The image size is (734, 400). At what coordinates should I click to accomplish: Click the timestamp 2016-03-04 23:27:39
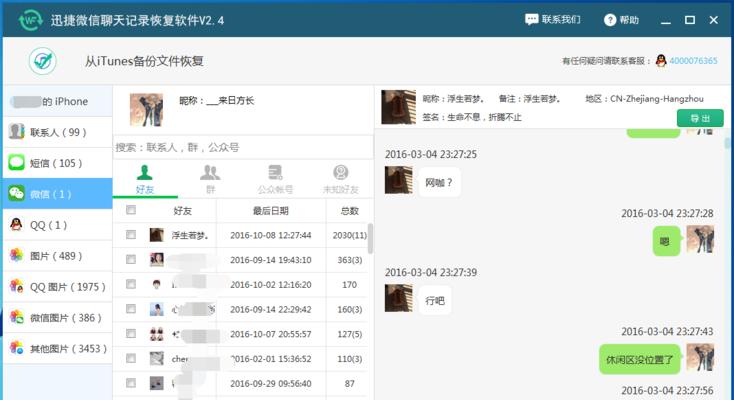coord(431,272)
